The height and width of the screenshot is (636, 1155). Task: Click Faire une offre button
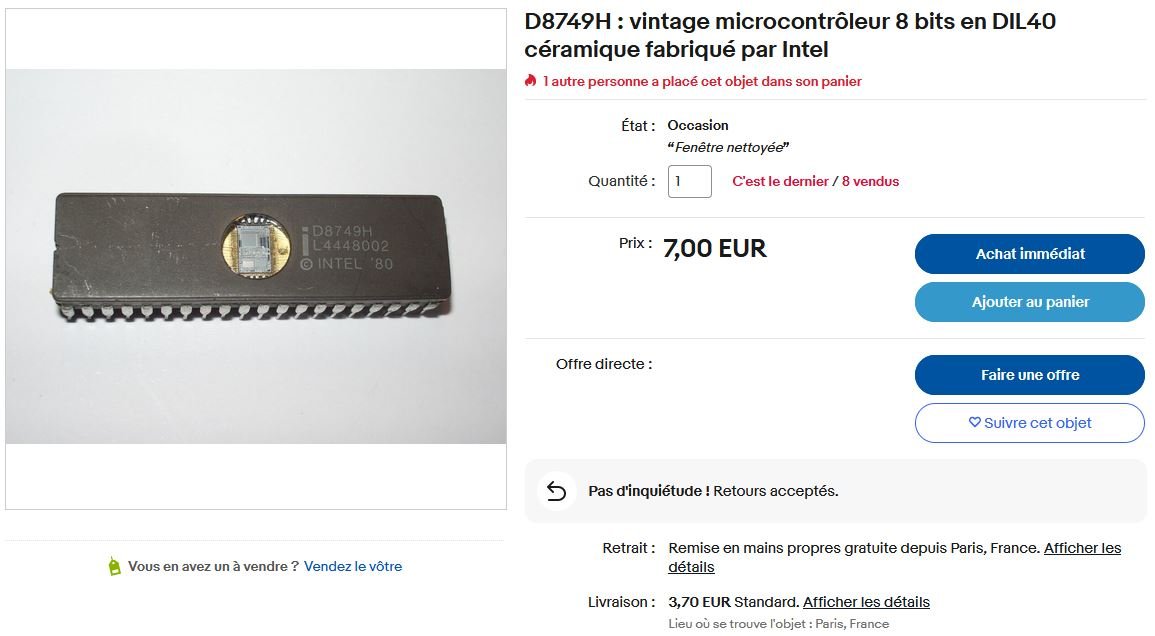point(1030,374)
